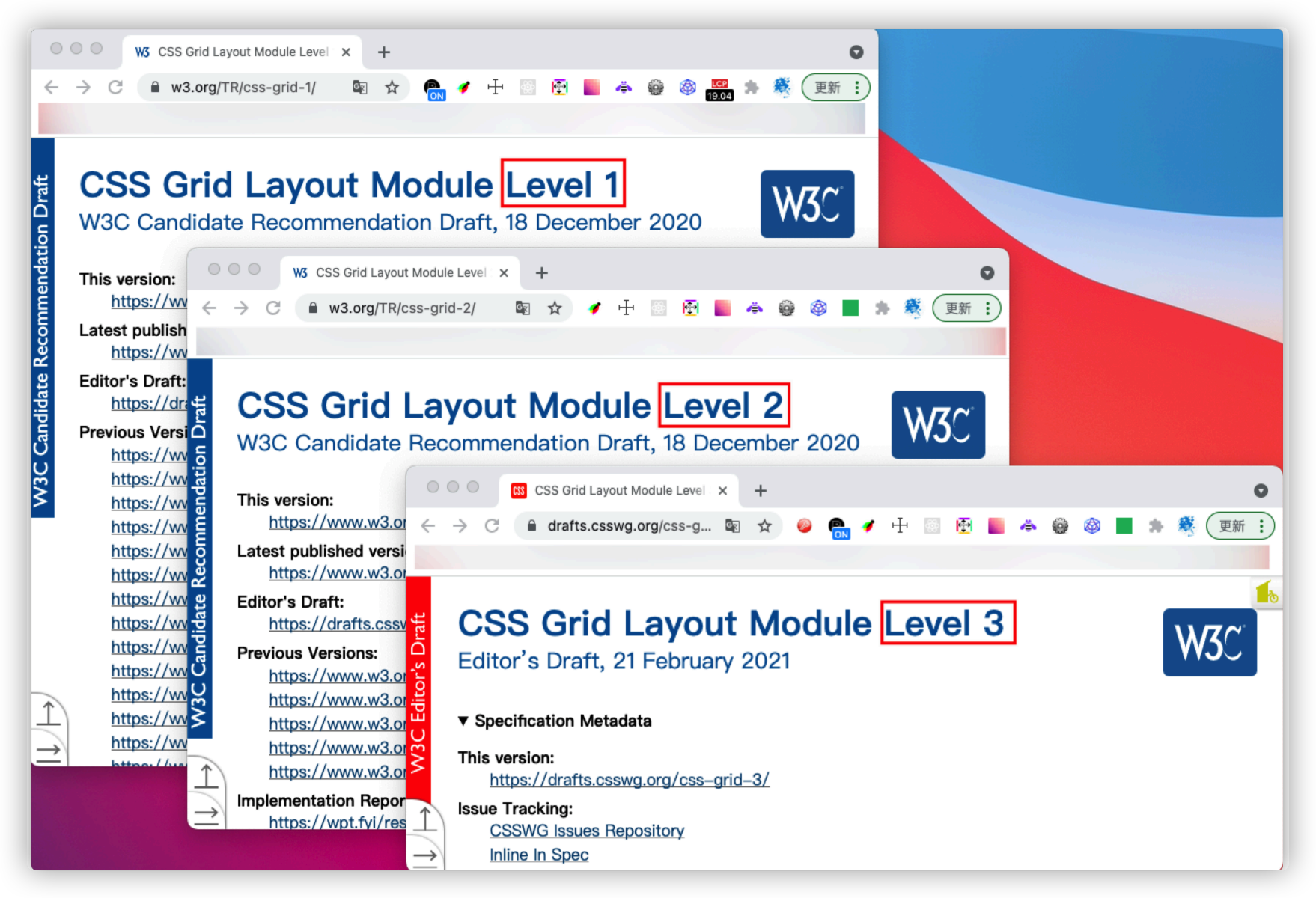Go back in the css-grid-1 window

tap(51, 87)
